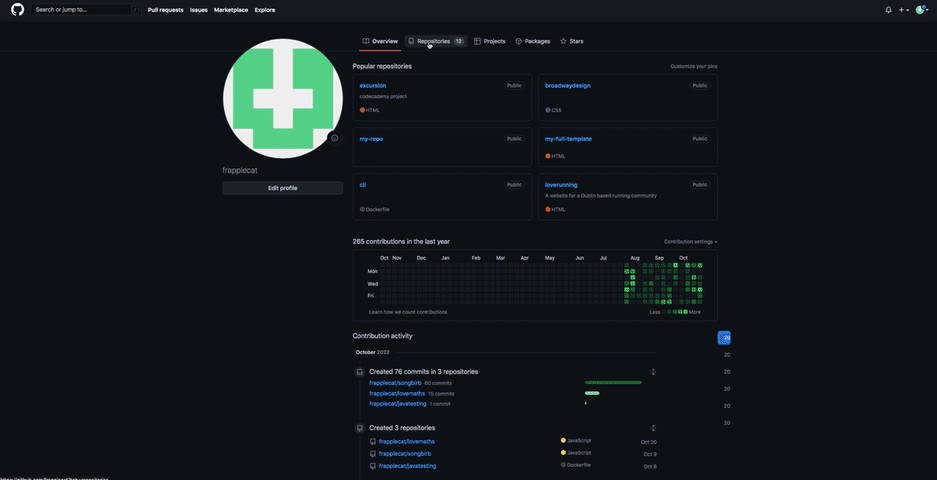Click the repo icon next to frapplecat/javatesting
The image size is (937, 480).
[373, 466]
